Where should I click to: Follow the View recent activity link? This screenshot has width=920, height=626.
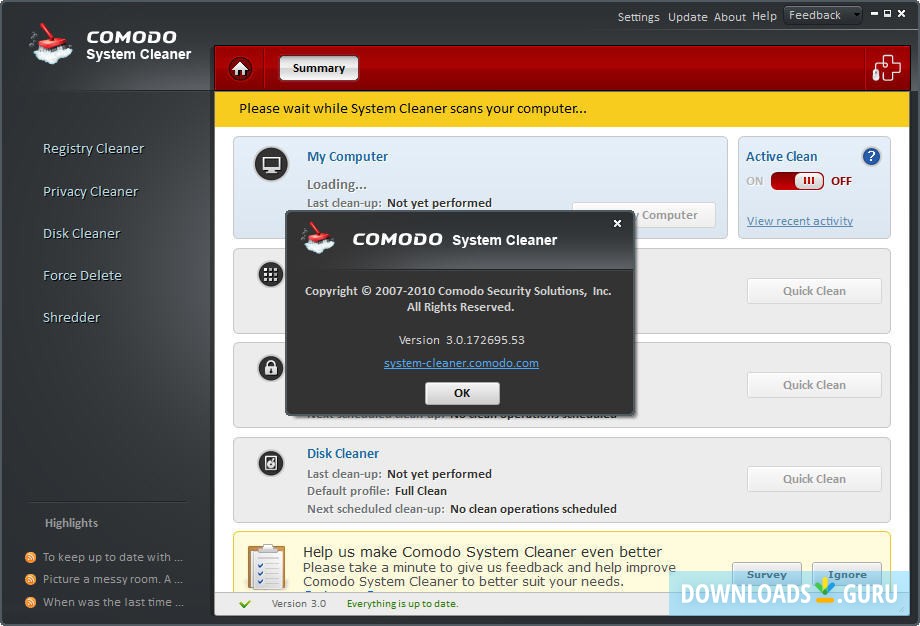pyautogui.click(x=800, y=221)
